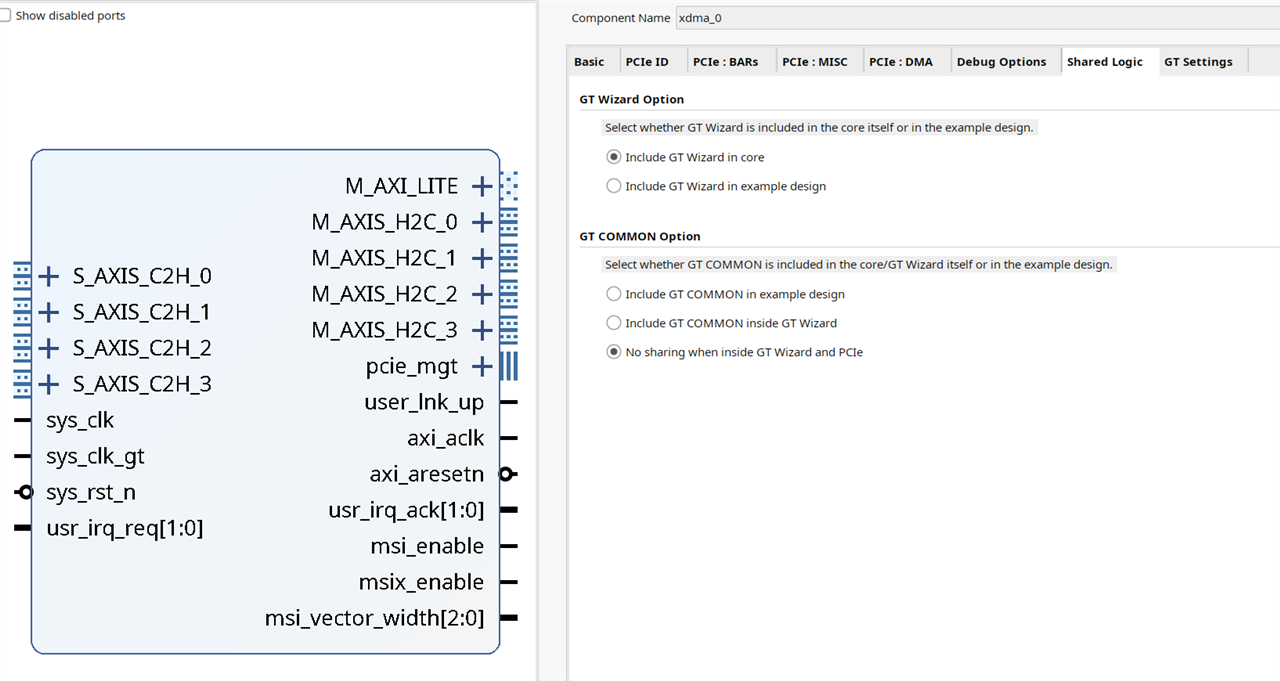The width and height of the screenshot is (1280, 681).
Task: Click the msi_vector_width[2:0] port label
Action: tap(375, 618)
